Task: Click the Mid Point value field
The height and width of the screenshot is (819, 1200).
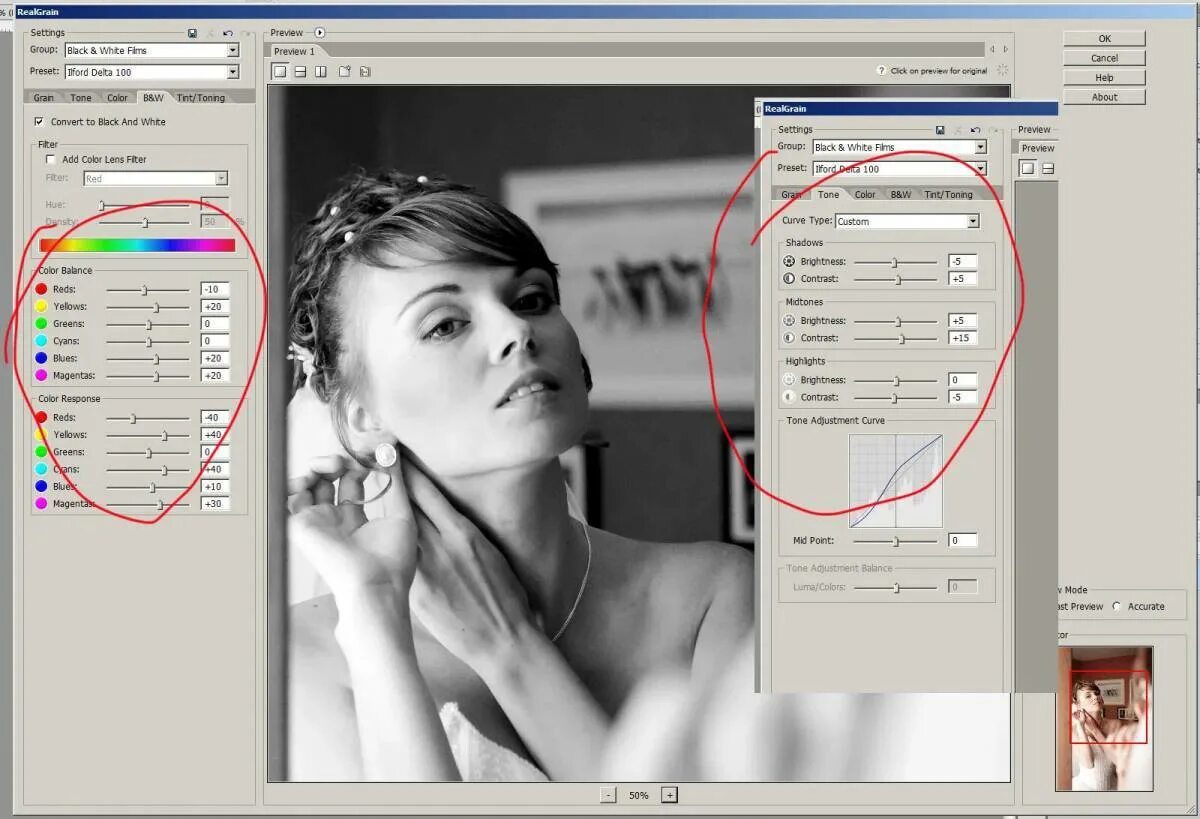Action: [962, 540]
